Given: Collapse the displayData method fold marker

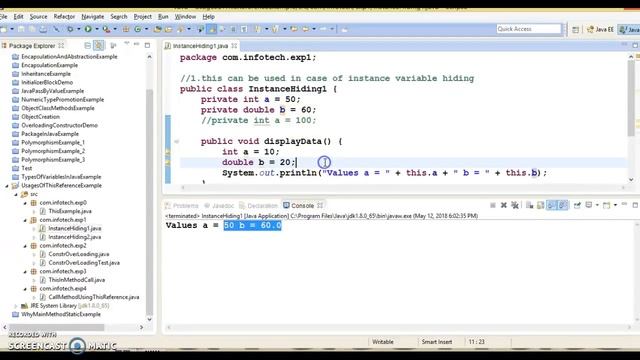Looking at the screenshot, I should (176, 142).
